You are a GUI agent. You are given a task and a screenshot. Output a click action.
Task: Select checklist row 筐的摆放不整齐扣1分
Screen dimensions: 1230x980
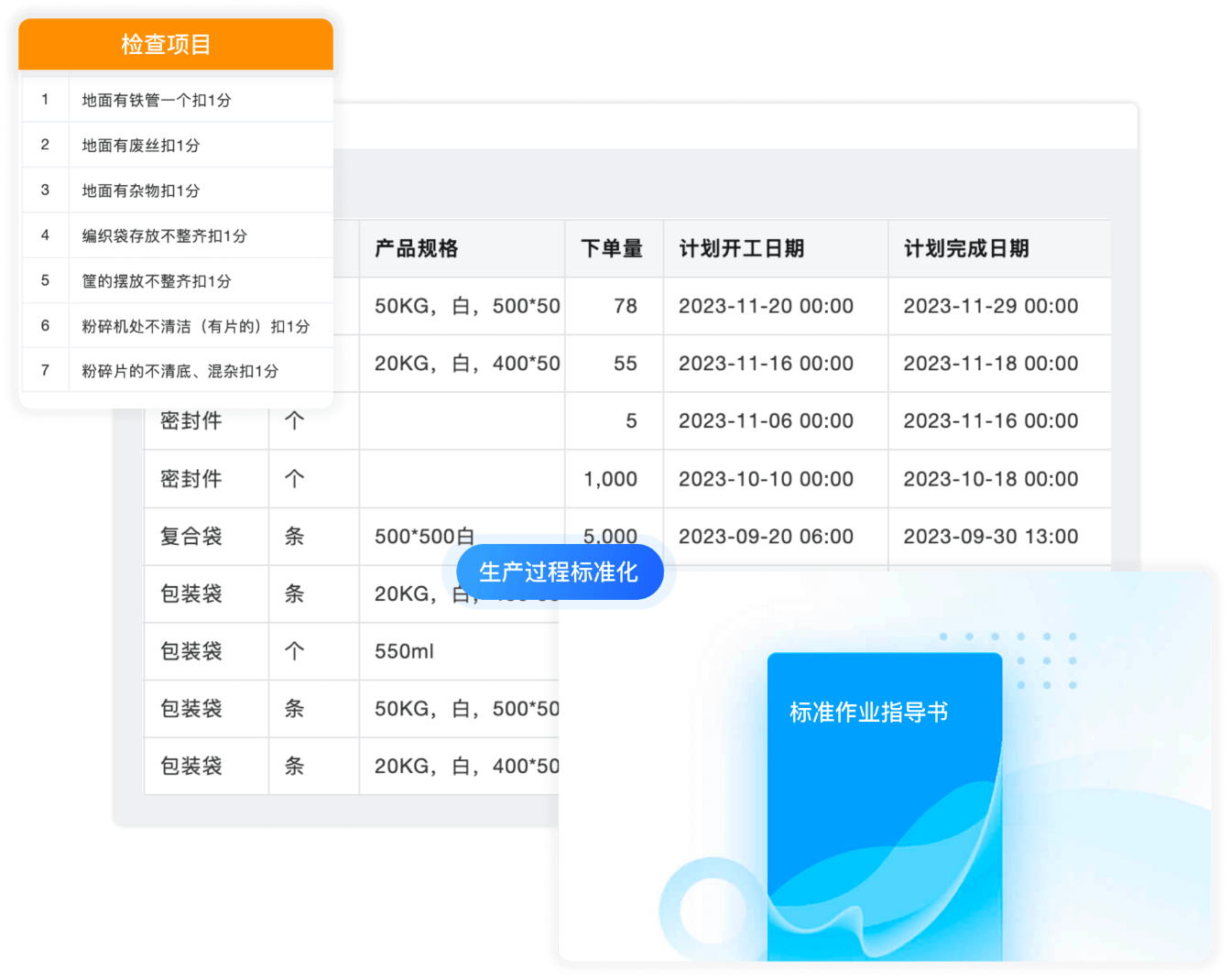click(156, 281)
